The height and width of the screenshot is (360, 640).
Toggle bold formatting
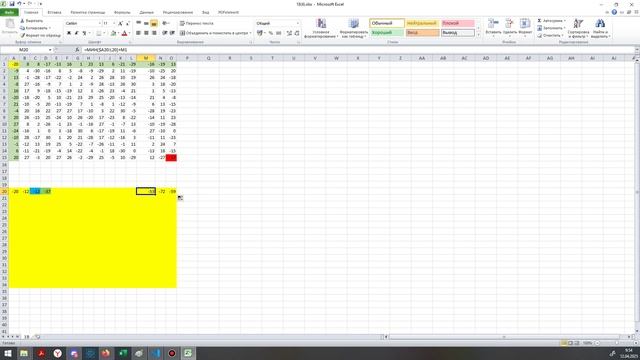click(x=69, y=33)
